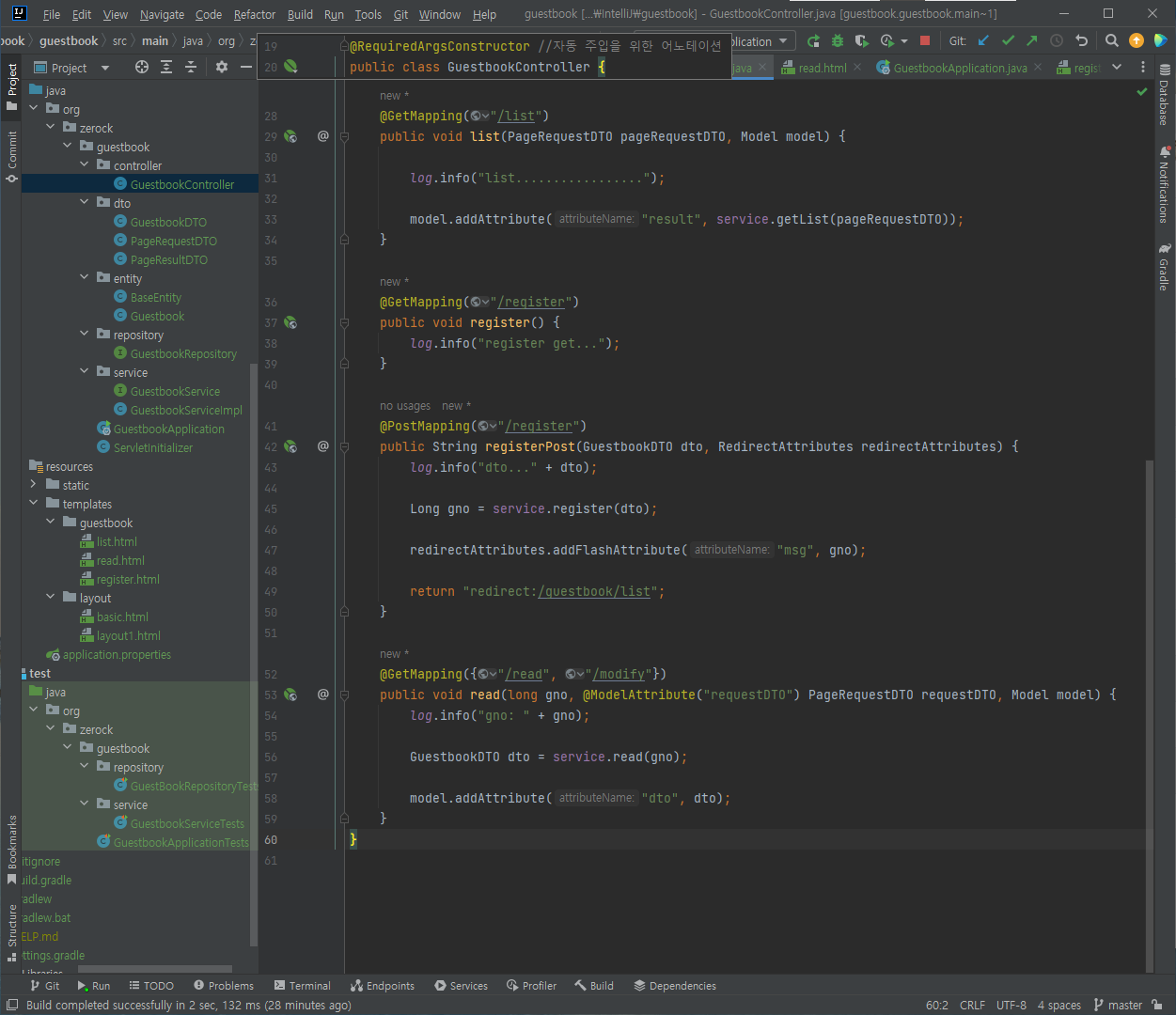Toggle tool window bars icon in status bar
1176x1015 pixels.
[x=12, y=1005]
